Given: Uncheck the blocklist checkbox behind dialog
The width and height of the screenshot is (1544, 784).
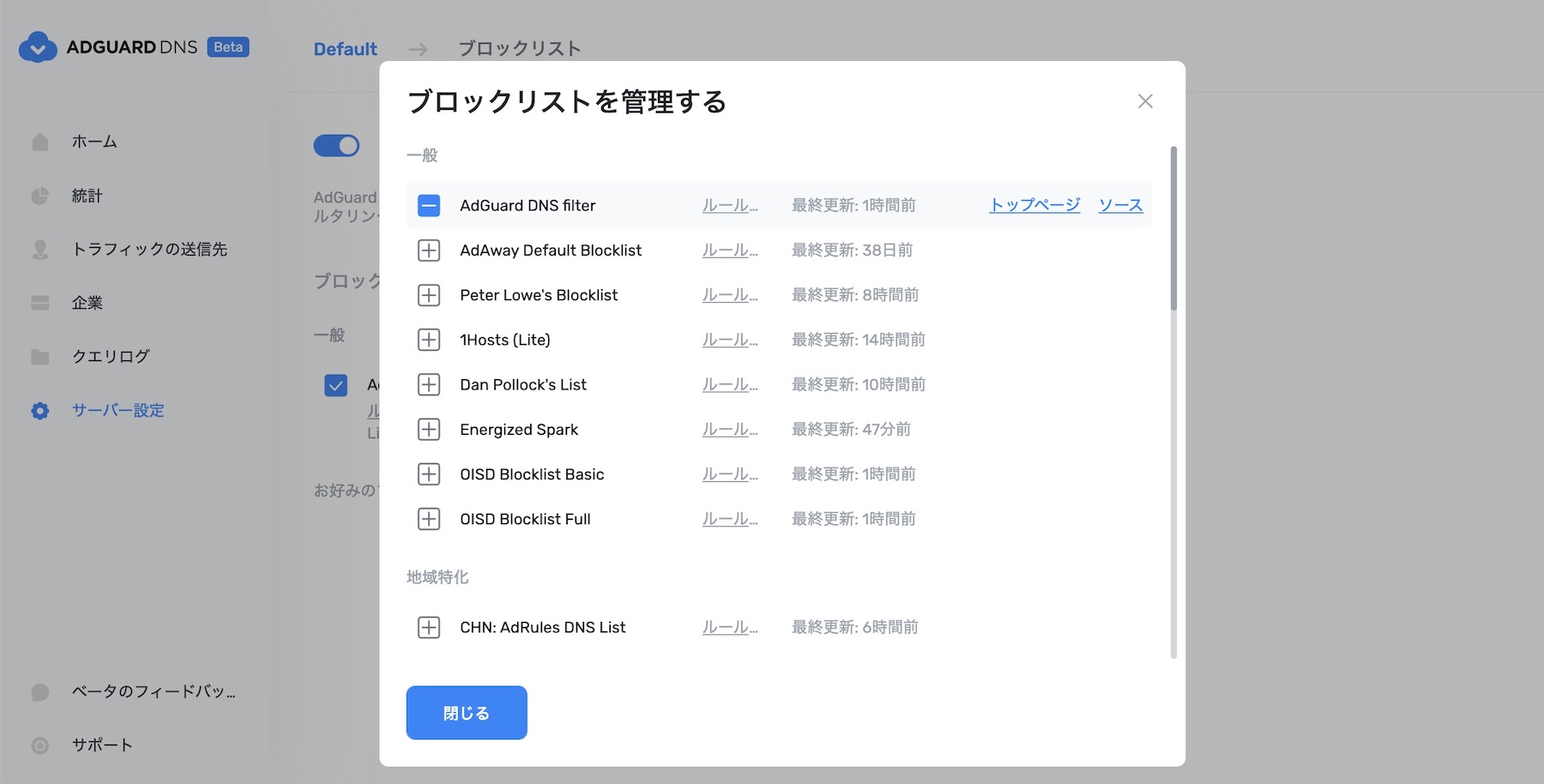Looking at the screenshot, I should coord(336,385).
